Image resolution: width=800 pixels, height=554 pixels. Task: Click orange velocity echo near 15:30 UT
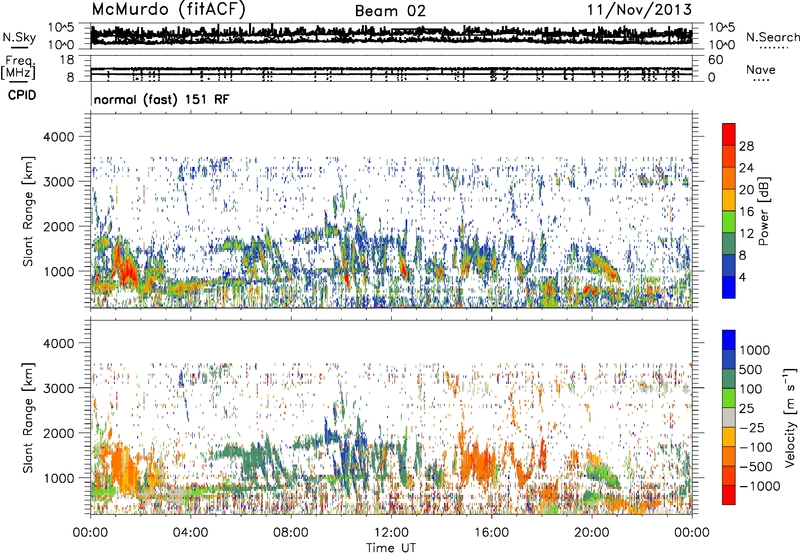click(x=478, y=461)
